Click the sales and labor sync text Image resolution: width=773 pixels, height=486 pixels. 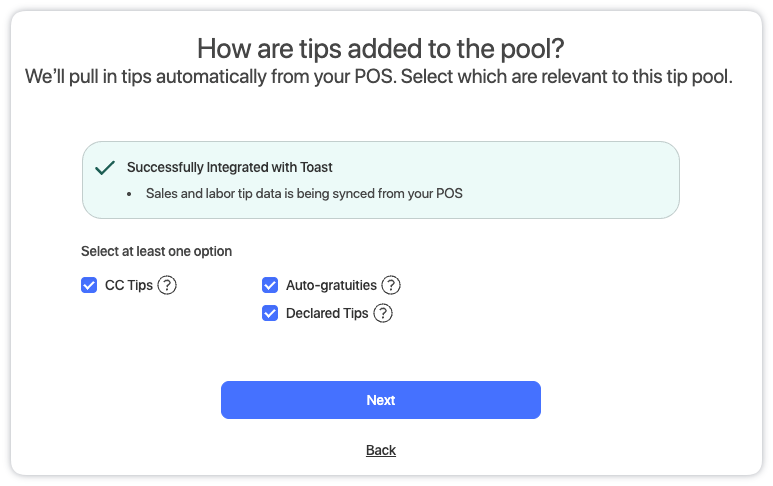304,193
